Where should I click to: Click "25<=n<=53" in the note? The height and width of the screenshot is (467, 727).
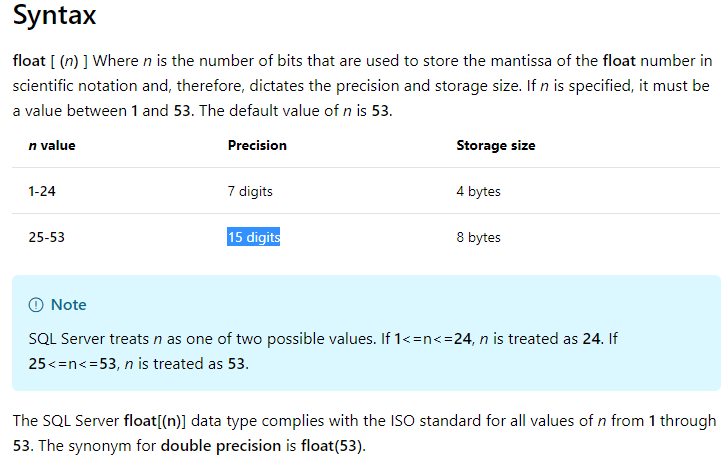click(x=72, y=364)
